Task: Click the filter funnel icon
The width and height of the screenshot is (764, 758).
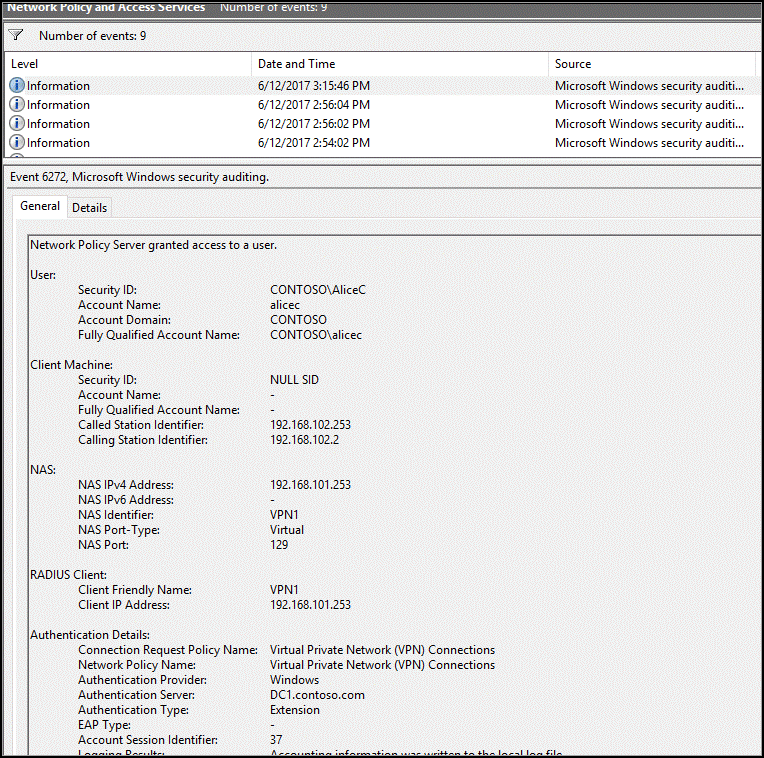Action: (16, 35)
